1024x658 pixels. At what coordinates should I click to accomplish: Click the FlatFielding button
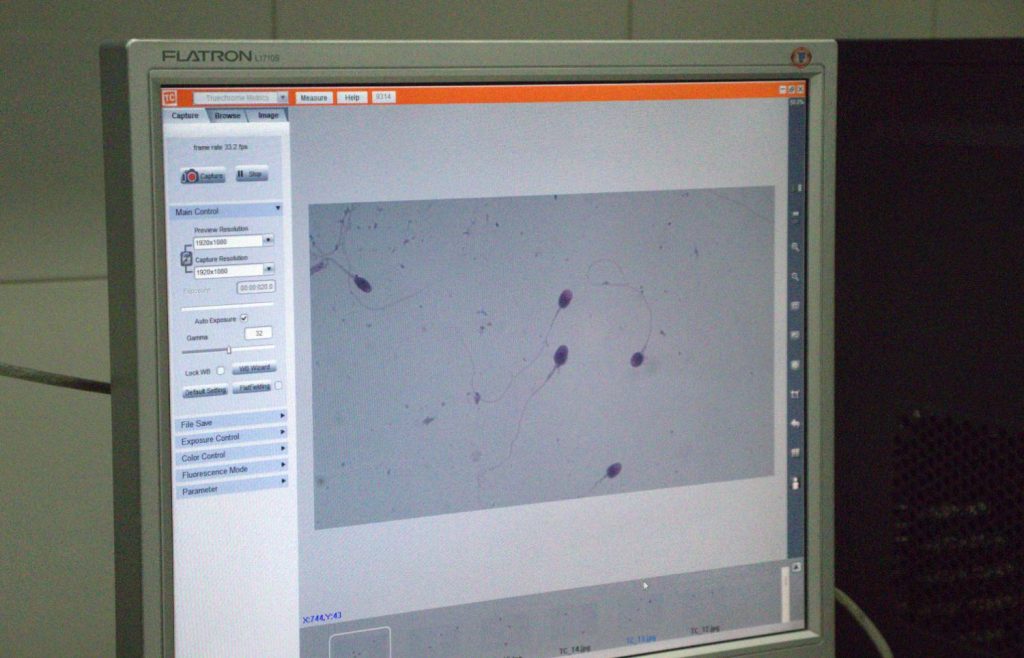click(x=254, y=387)
